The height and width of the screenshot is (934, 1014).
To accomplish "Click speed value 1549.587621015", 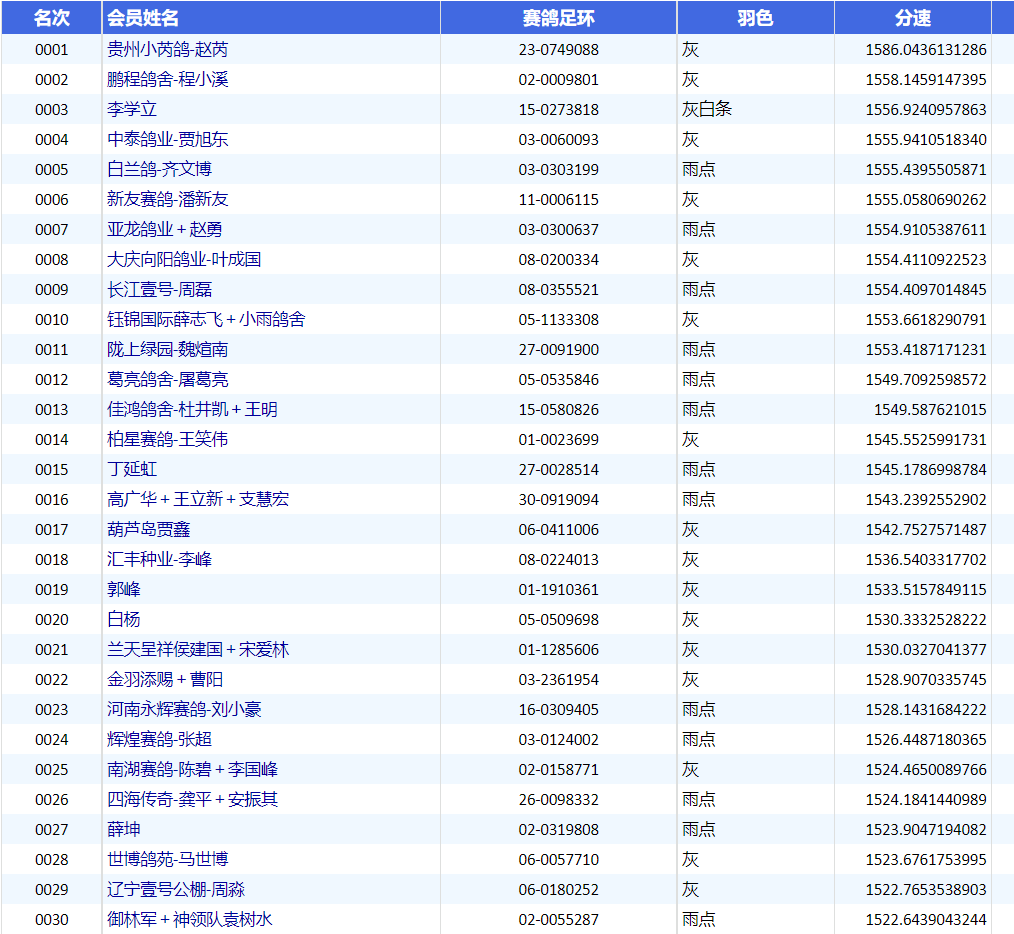I will point(930,409).
